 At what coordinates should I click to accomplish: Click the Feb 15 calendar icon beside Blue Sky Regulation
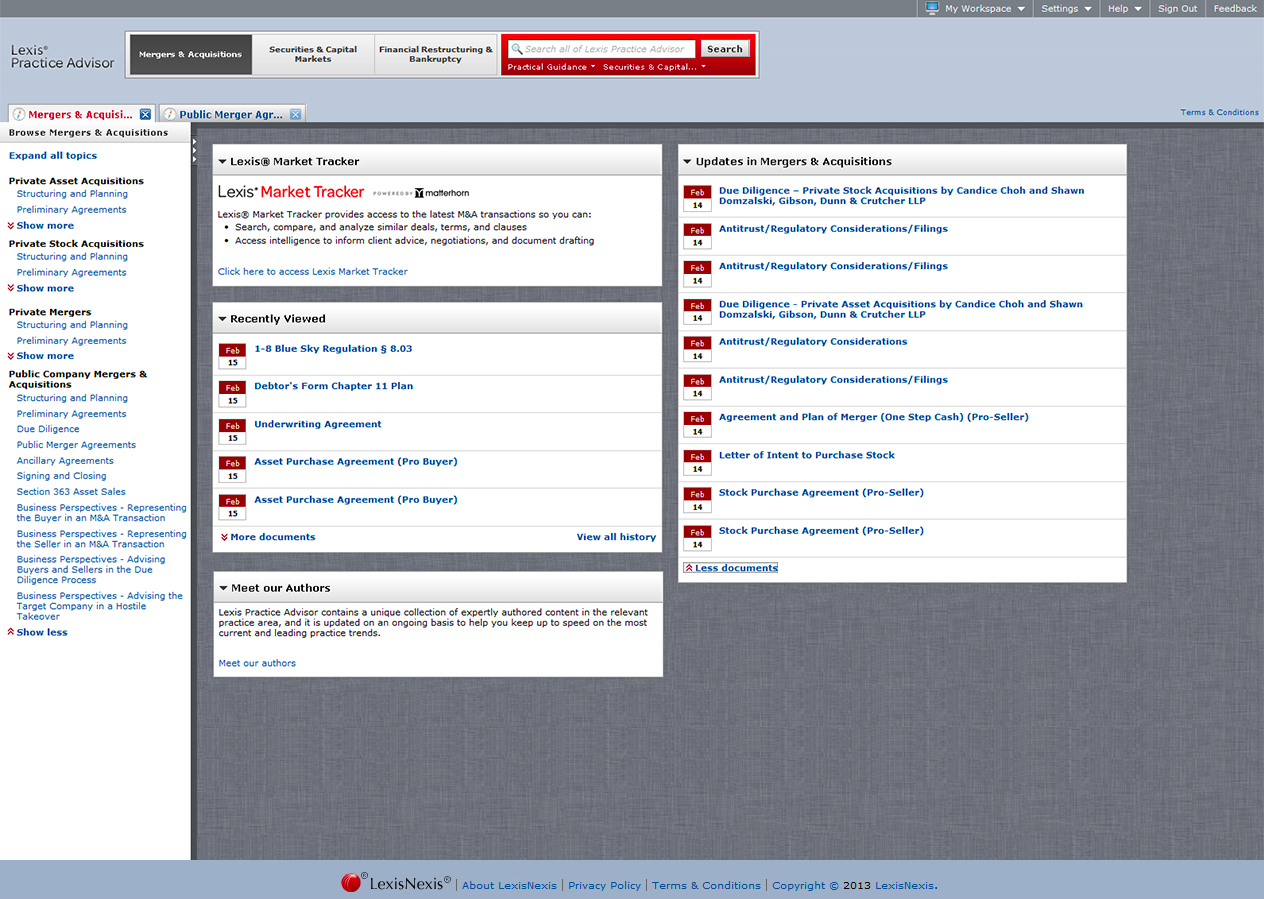click(232, 356)
